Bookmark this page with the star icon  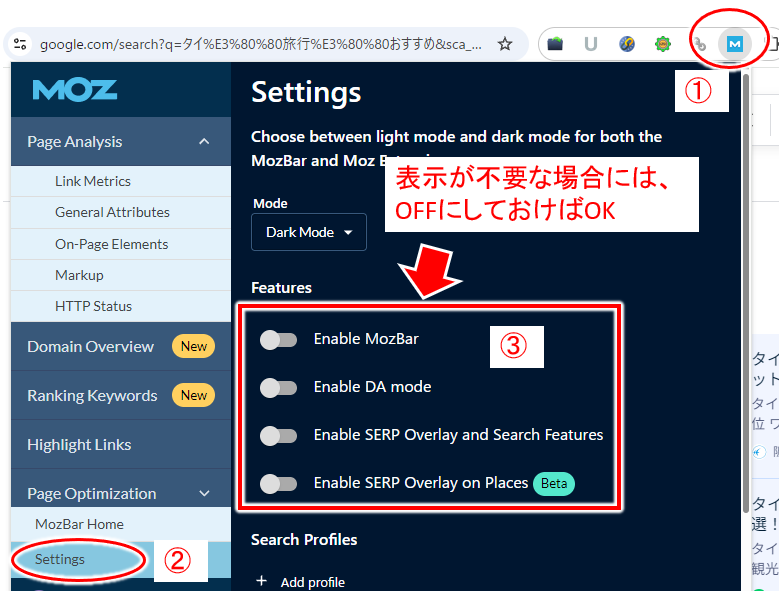pyautogui.click(x=505, y=44)
